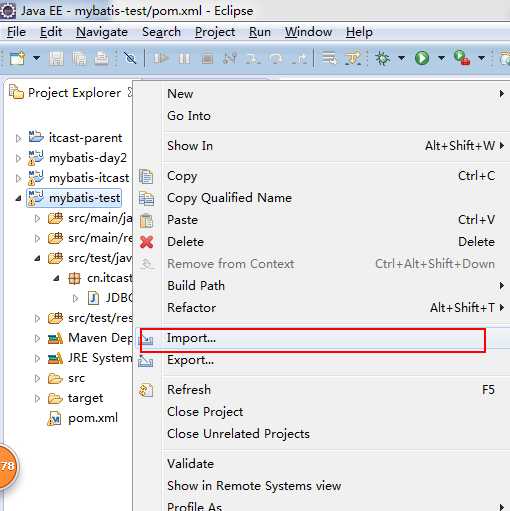
Task: Click the Resume debug icon
Action: pos(161,59)
